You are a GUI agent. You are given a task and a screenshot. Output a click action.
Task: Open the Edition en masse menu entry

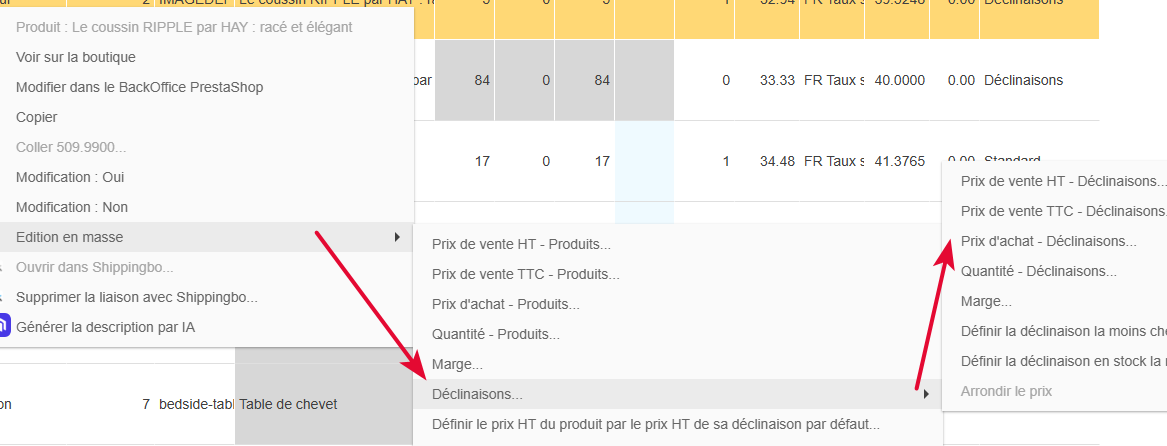[206, 237]
